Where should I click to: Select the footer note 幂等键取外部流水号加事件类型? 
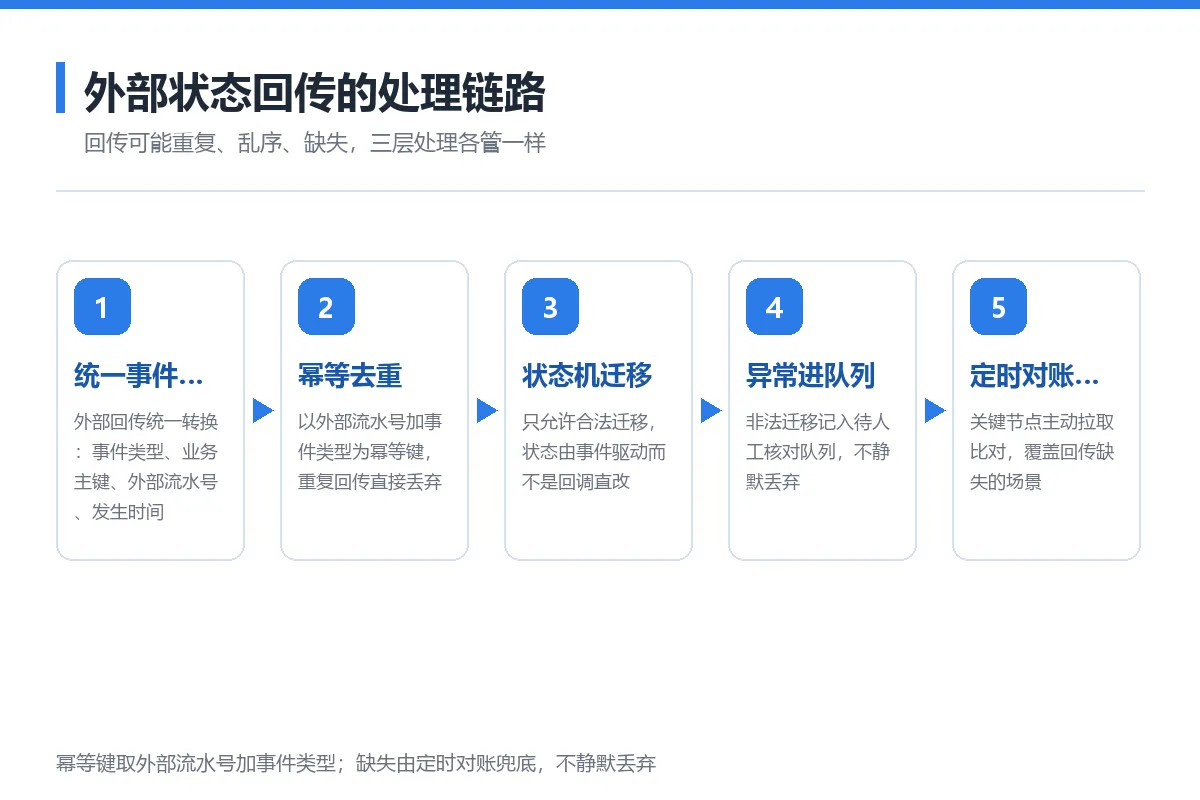click(356, 764)
